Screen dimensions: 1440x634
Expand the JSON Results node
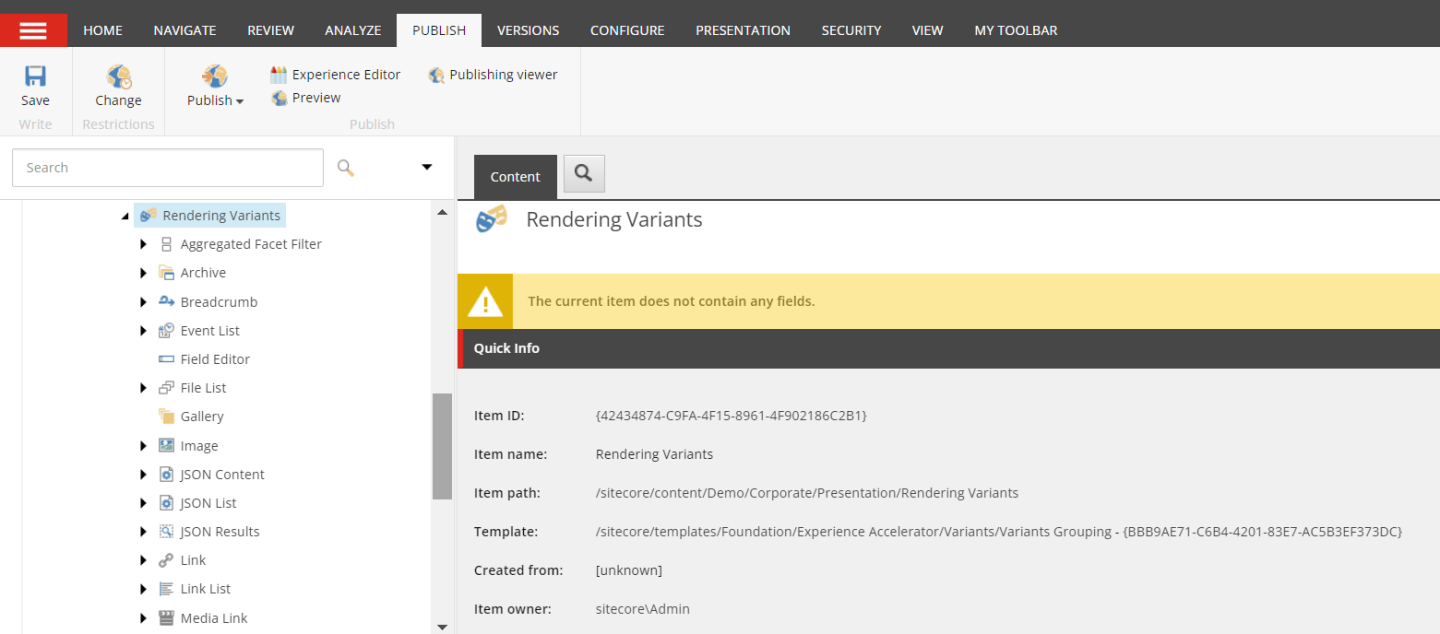(x=144, y=532)
